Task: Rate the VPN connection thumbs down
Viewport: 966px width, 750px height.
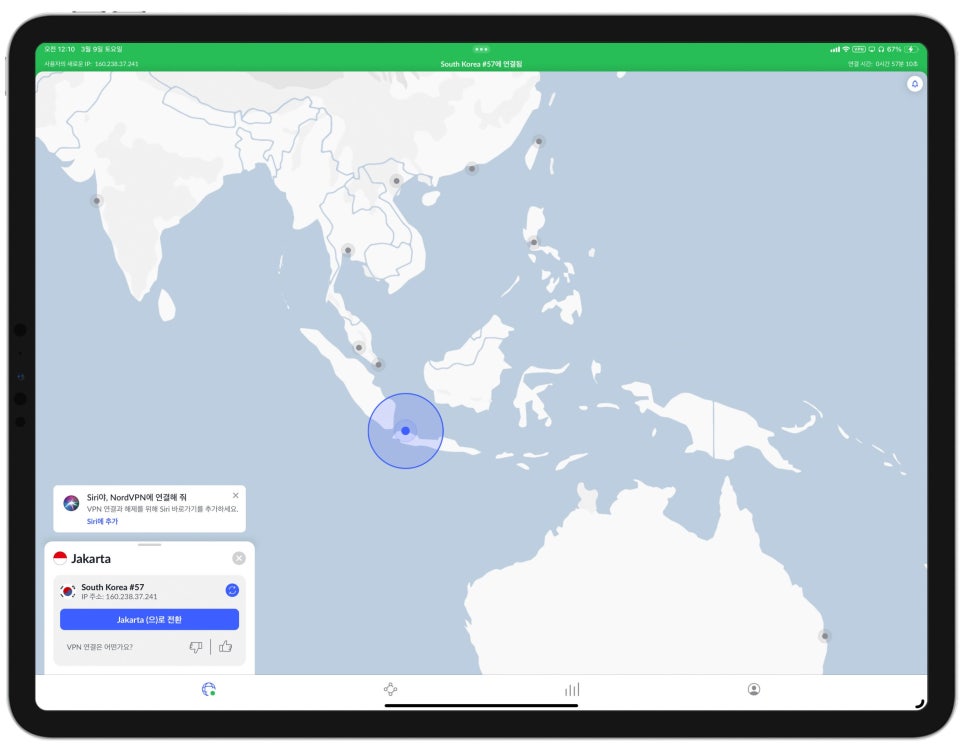Action: point(196,647)
